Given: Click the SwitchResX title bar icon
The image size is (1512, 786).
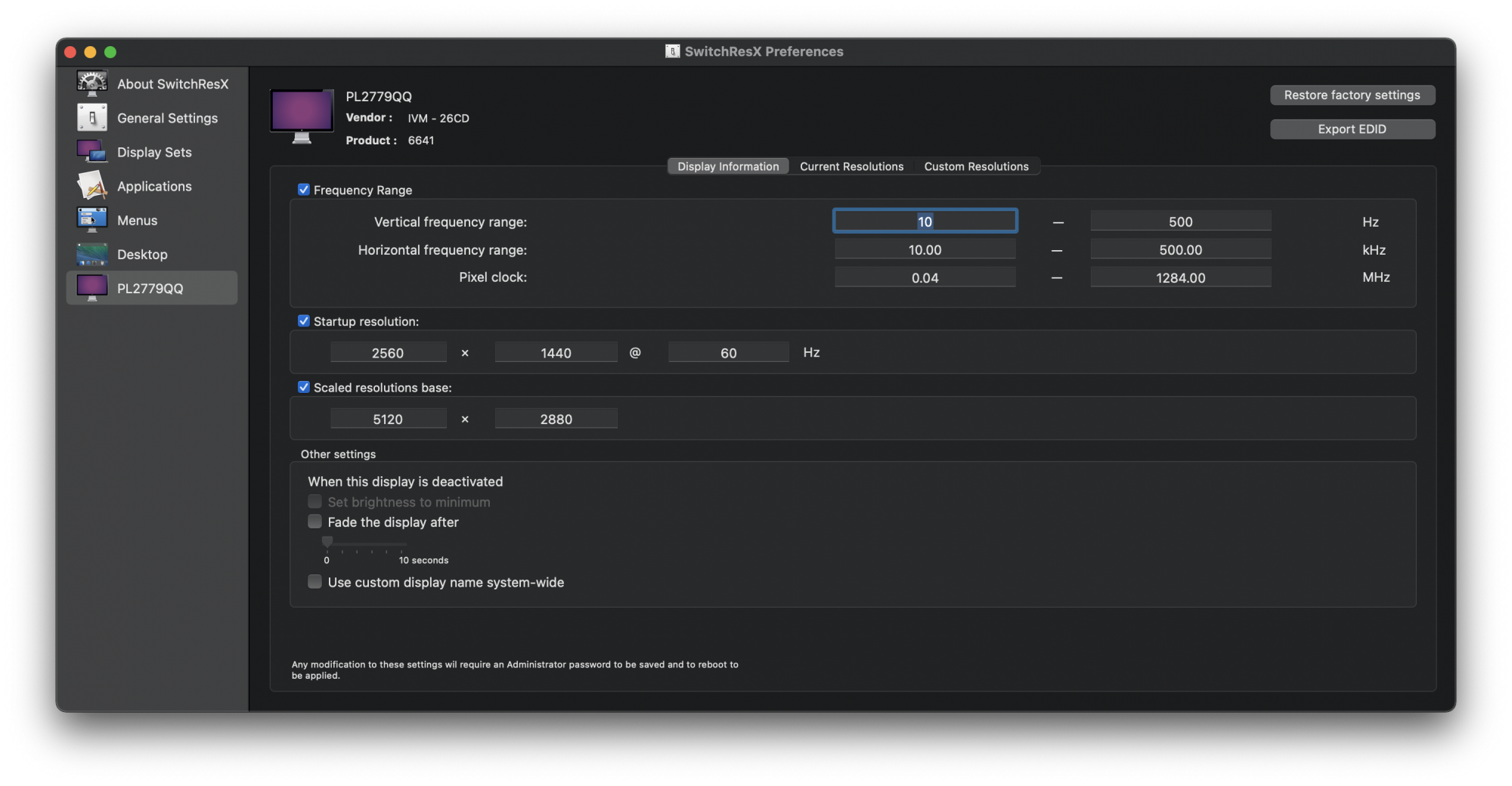Looking at the screenshot, I should click(672, 51).
